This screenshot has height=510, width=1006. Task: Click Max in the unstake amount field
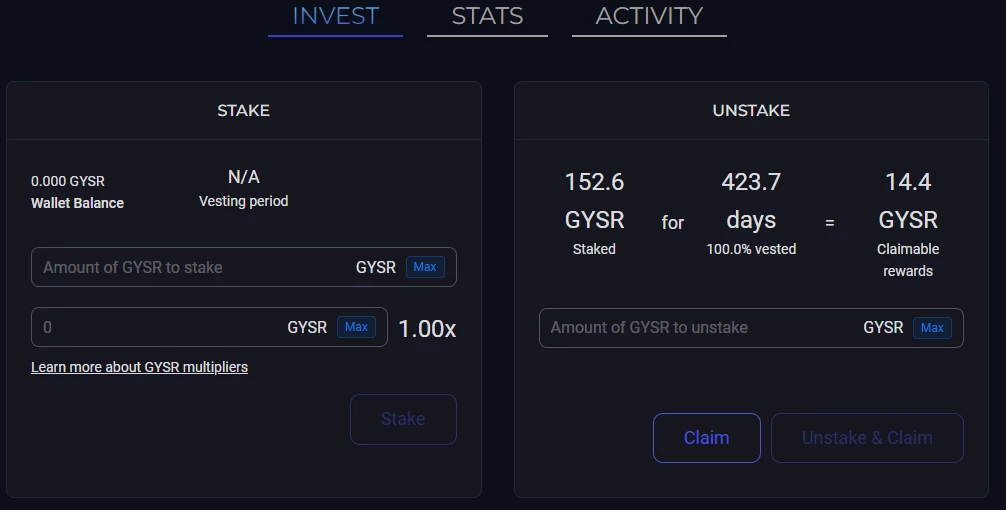(932, 328)
